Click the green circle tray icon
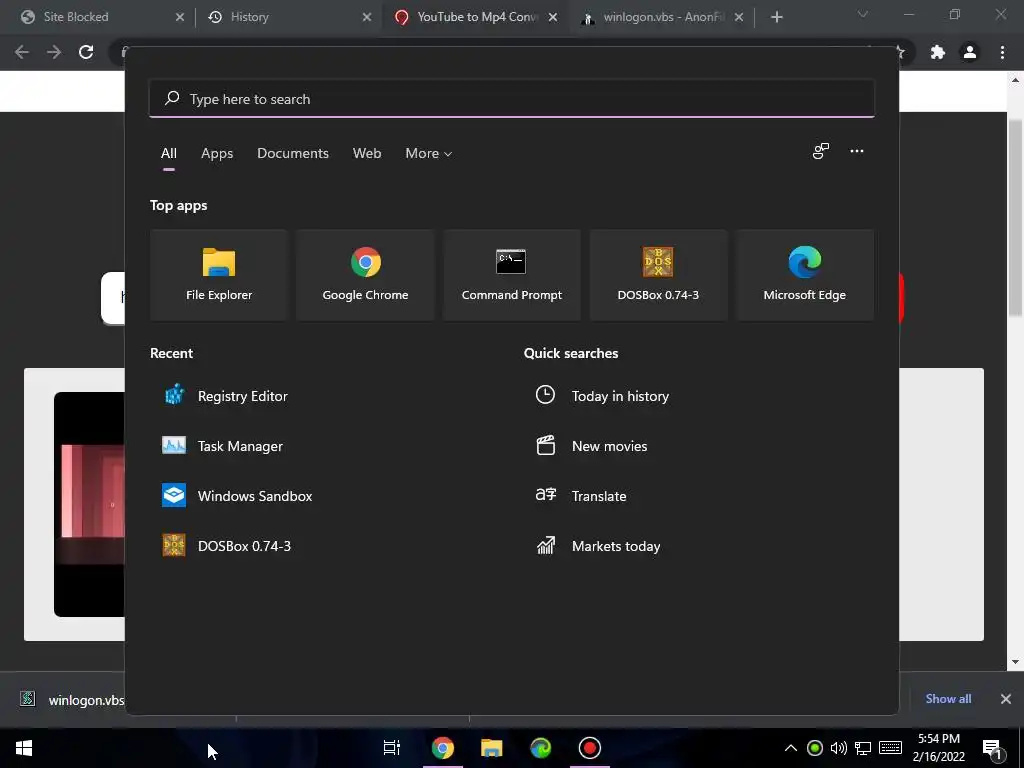Image resolution: width=1024 pixels, height=768 pixels. pyautogui.click(x=814, y=748)
